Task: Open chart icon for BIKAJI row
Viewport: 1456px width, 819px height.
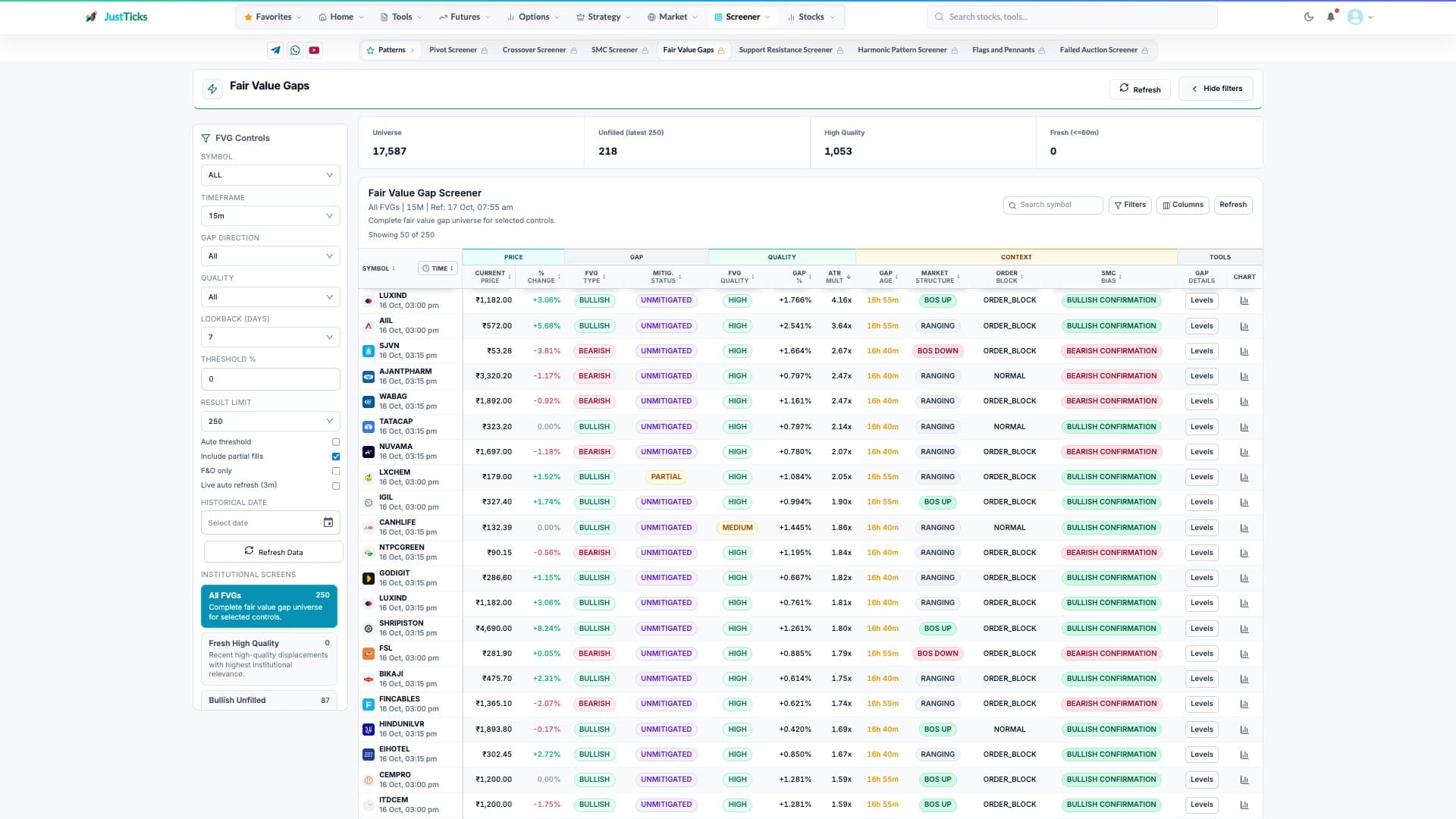Action: tap(1244, 679)
